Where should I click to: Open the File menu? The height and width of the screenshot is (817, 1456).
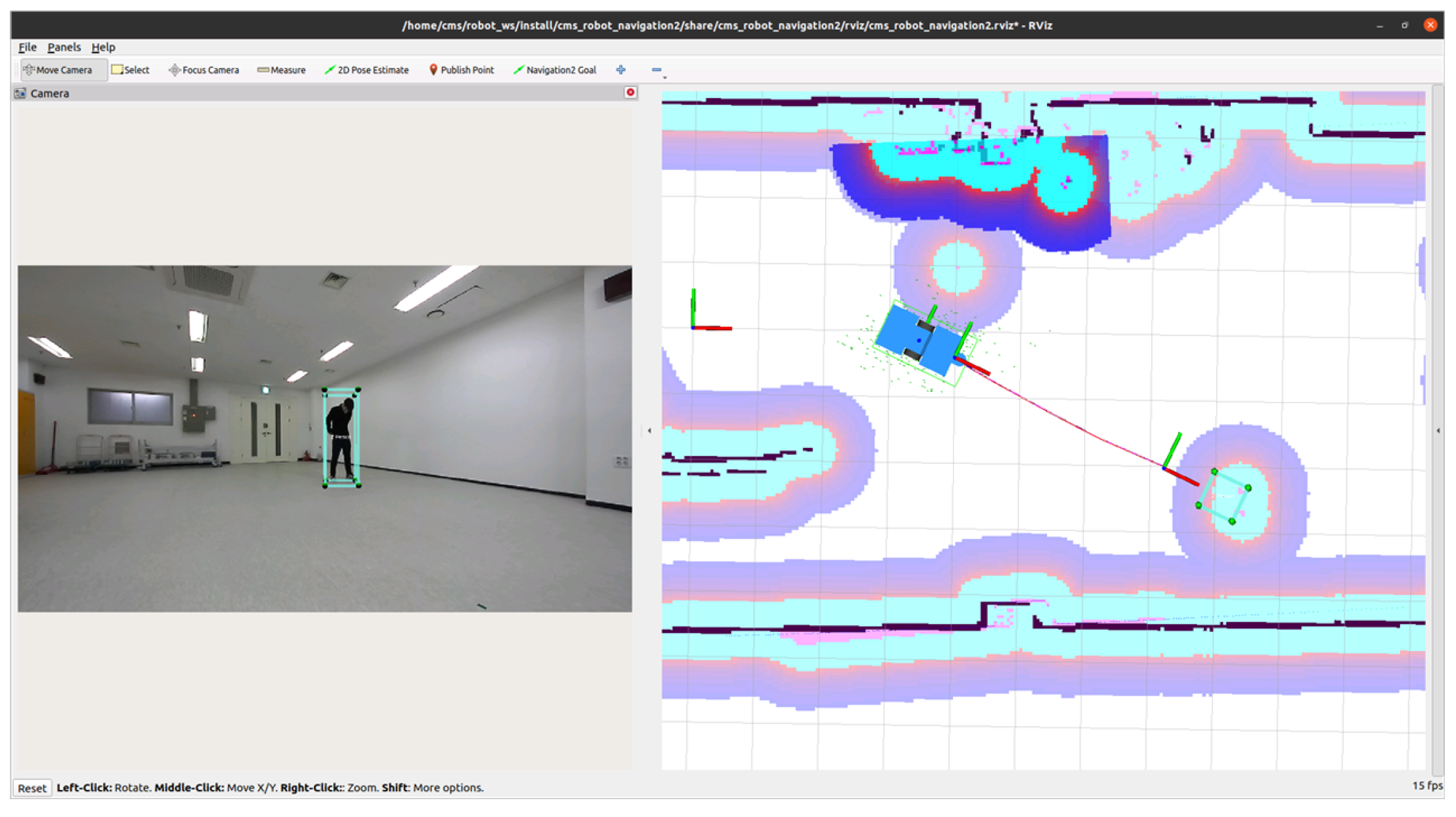(x=27, y=47)
